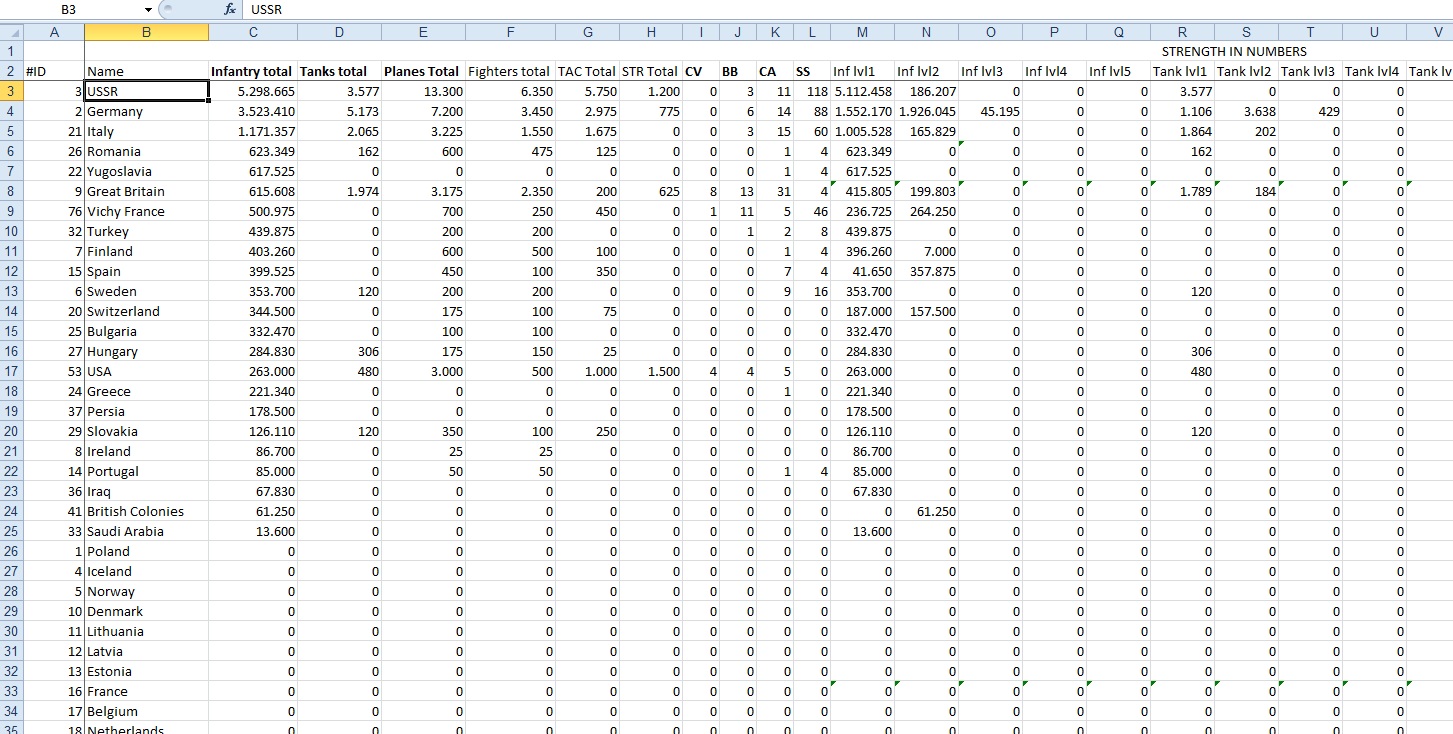The width and height of the screenshot is (1453, 734).
Task: Click the Name header cell
Action: pyautogui.click(x=147, y=71)
